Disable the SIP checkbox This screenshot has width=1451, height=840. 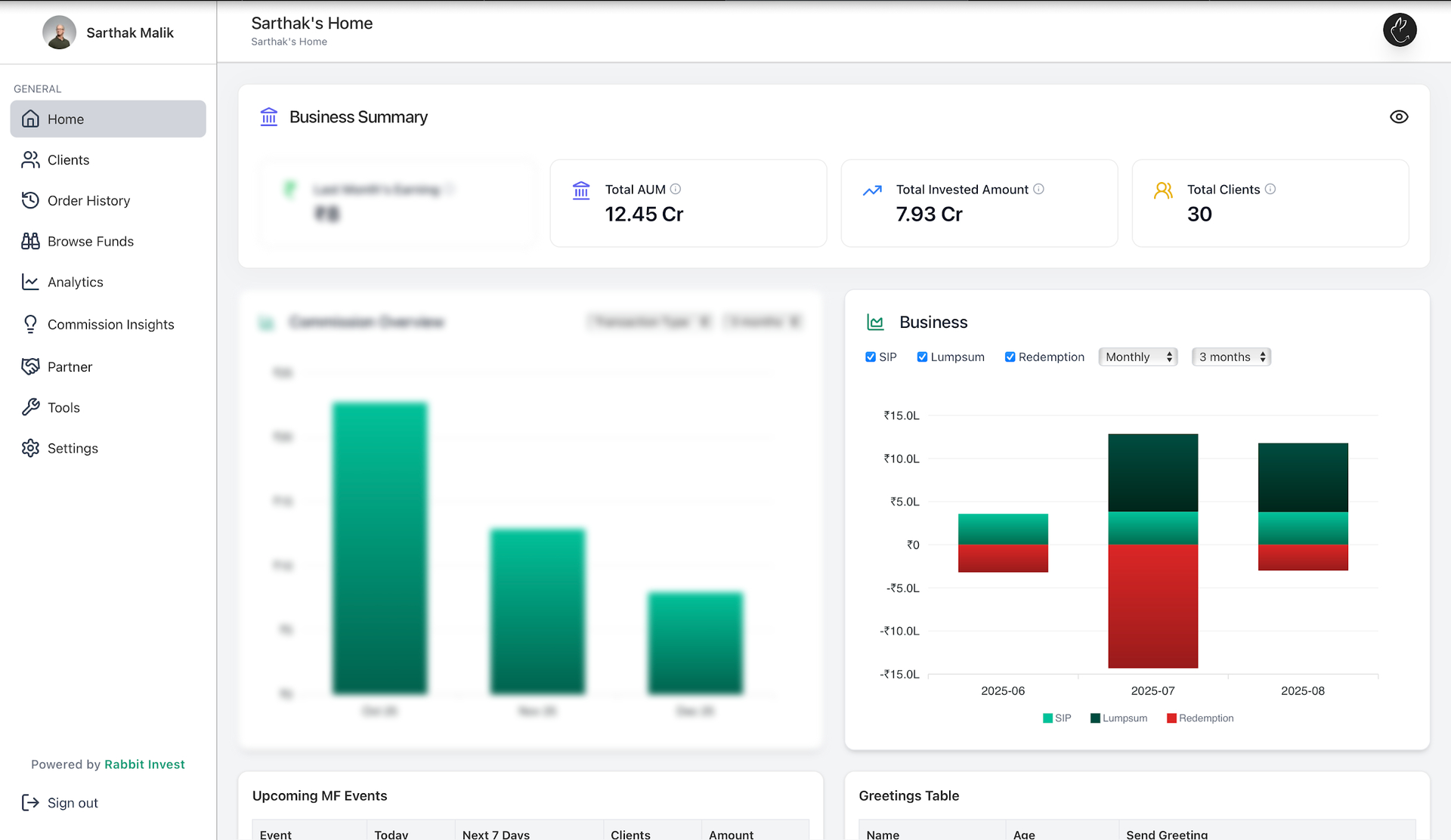tap(870, 357)
